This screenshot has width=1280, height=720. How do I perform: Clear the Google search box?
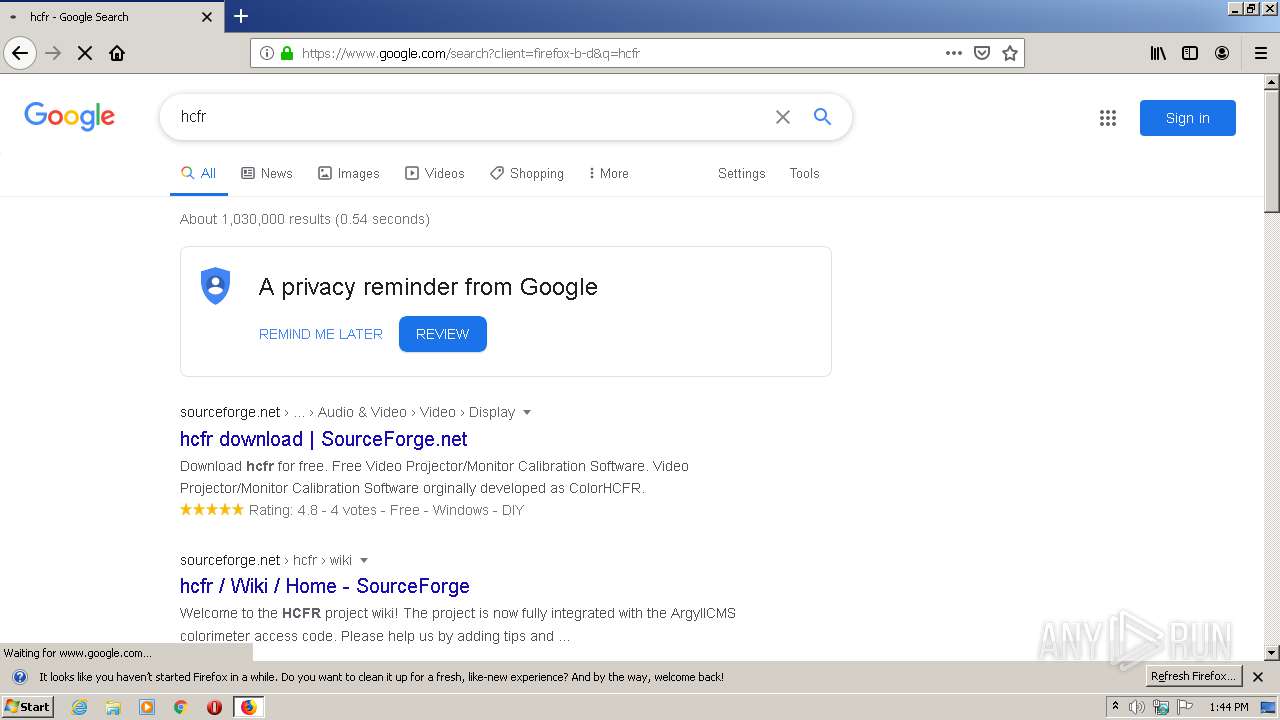click(x=783, y=117)
